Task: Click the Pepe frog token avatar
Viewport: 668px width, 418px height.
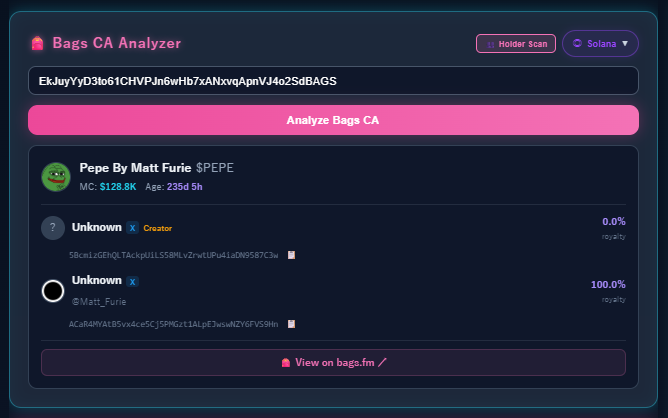Action: point(56,177)
